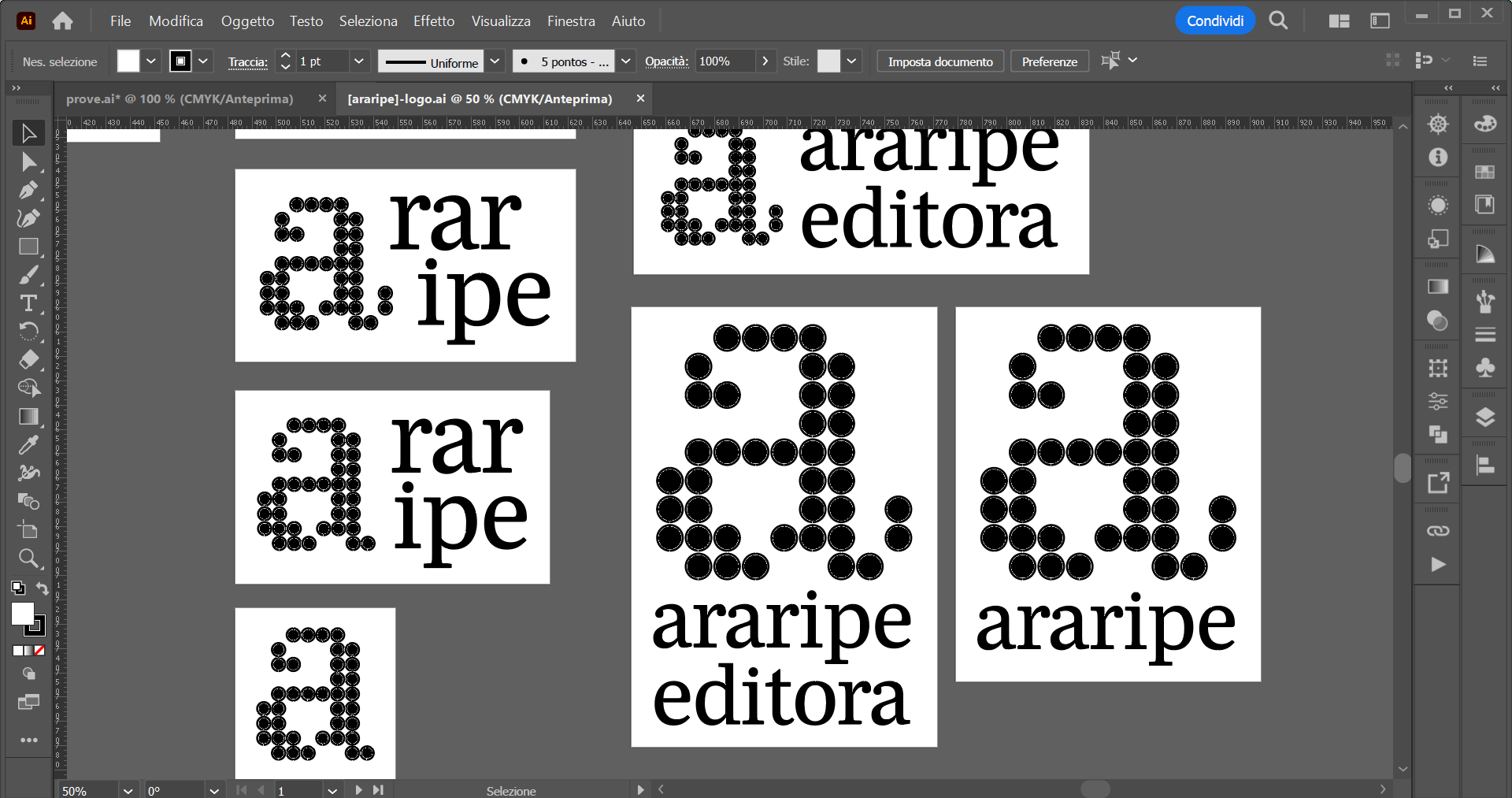
Task: Select the Eraser tool
Action: tap(28, 360)
